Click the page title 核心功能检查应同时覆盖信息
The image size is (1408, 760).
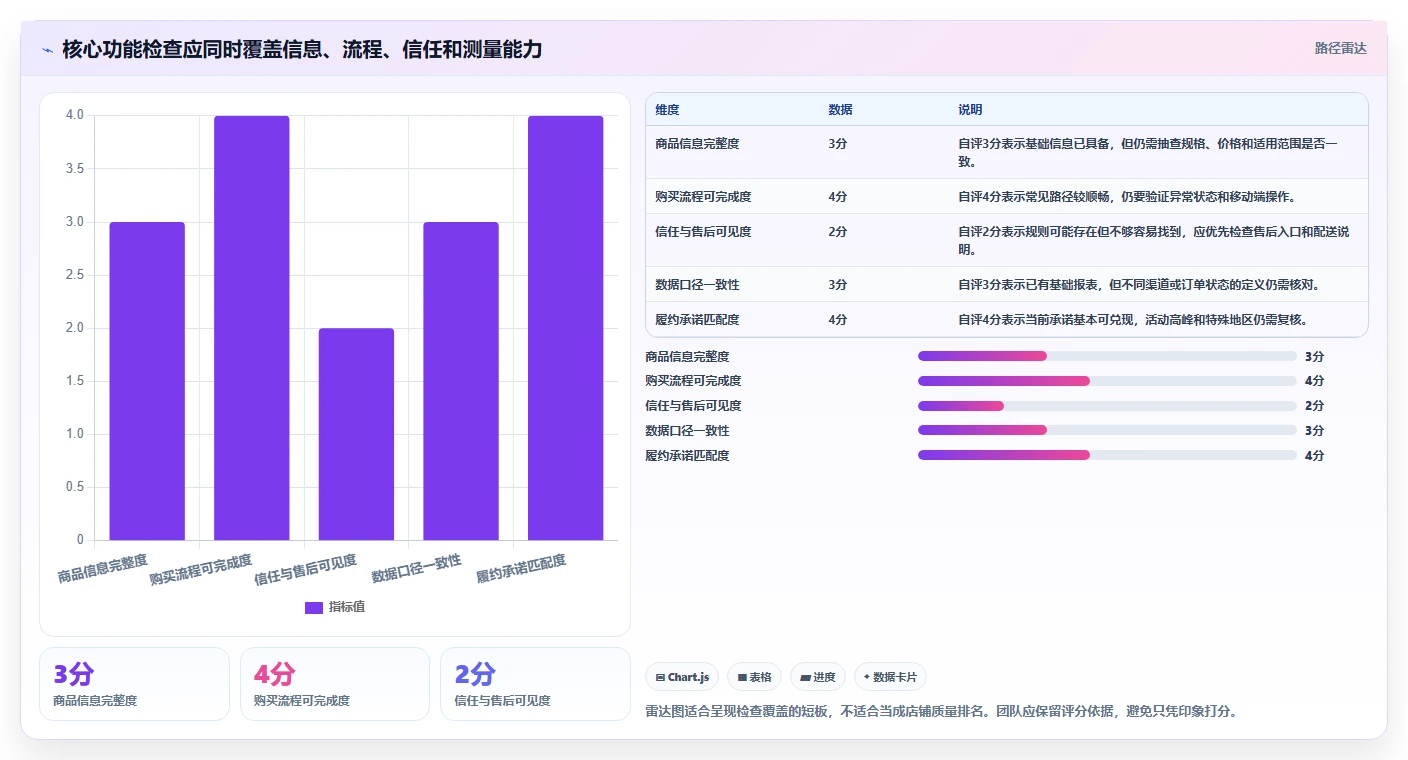pos(302,49)
